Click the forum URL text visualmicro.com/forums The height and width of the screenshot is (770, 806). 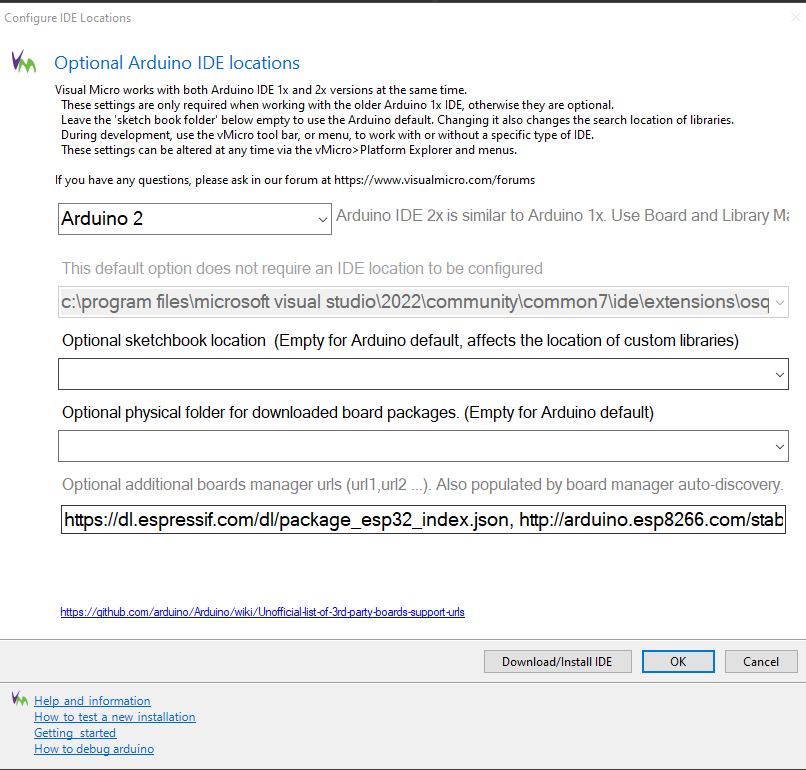(434, 180)
